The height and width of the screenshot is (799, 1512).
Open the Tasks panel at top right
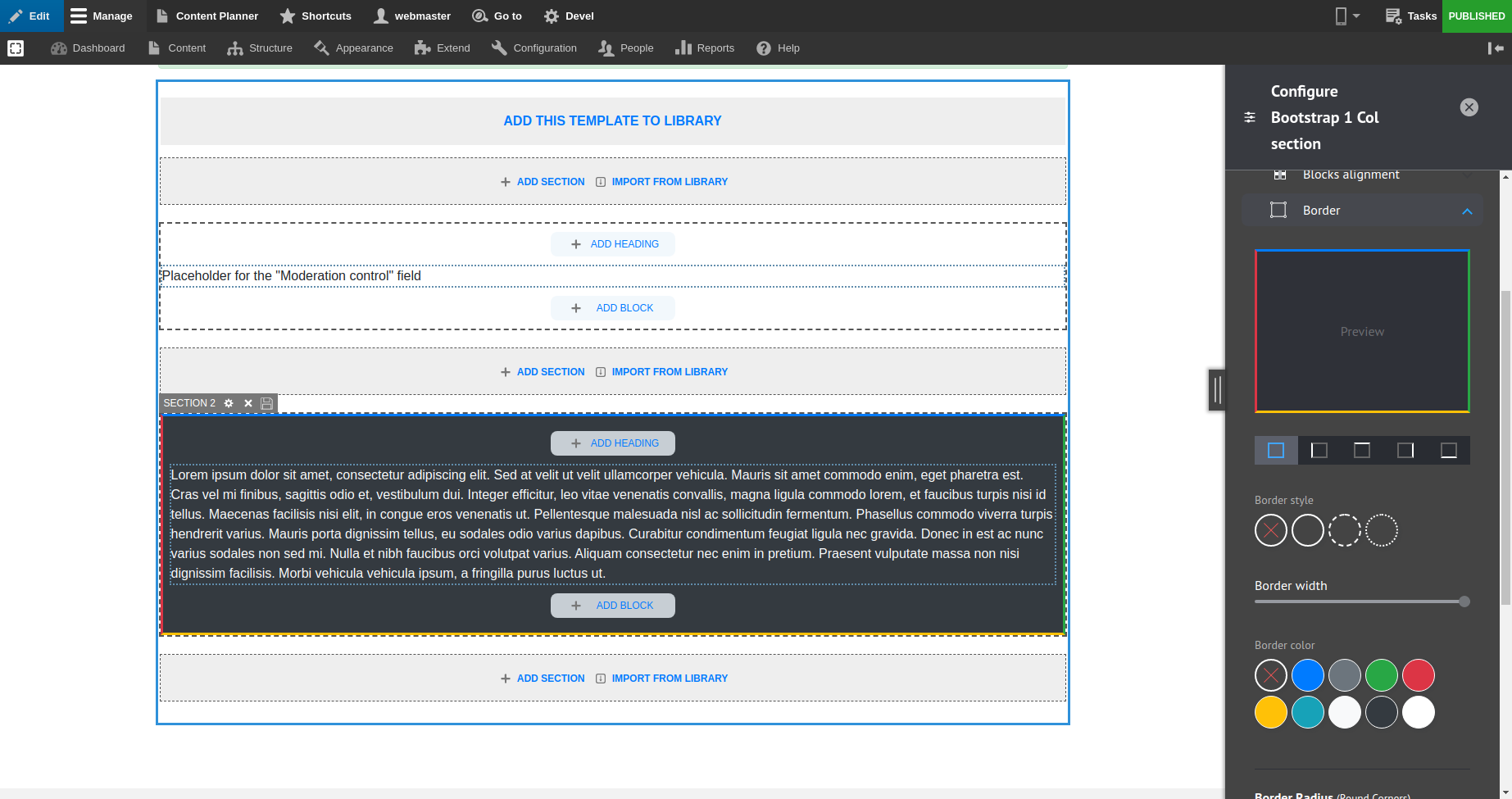(1410, 16)
